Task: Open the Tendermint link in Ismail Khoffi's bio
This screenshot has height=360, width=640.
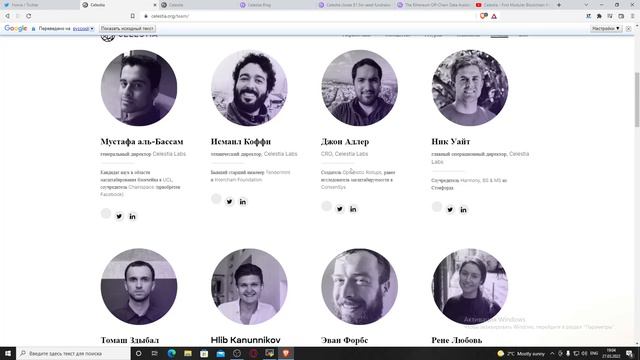Action: point(278,172)
